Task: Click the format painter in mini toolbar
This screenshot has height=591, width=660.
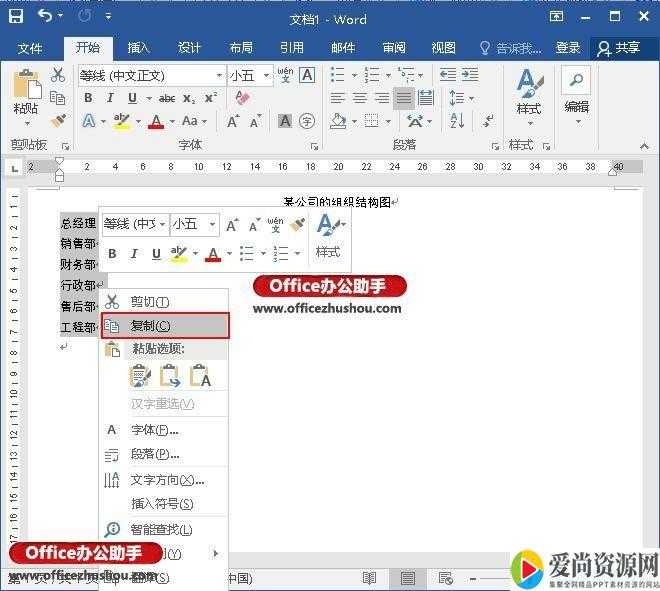Action: (x=298, y=225)
